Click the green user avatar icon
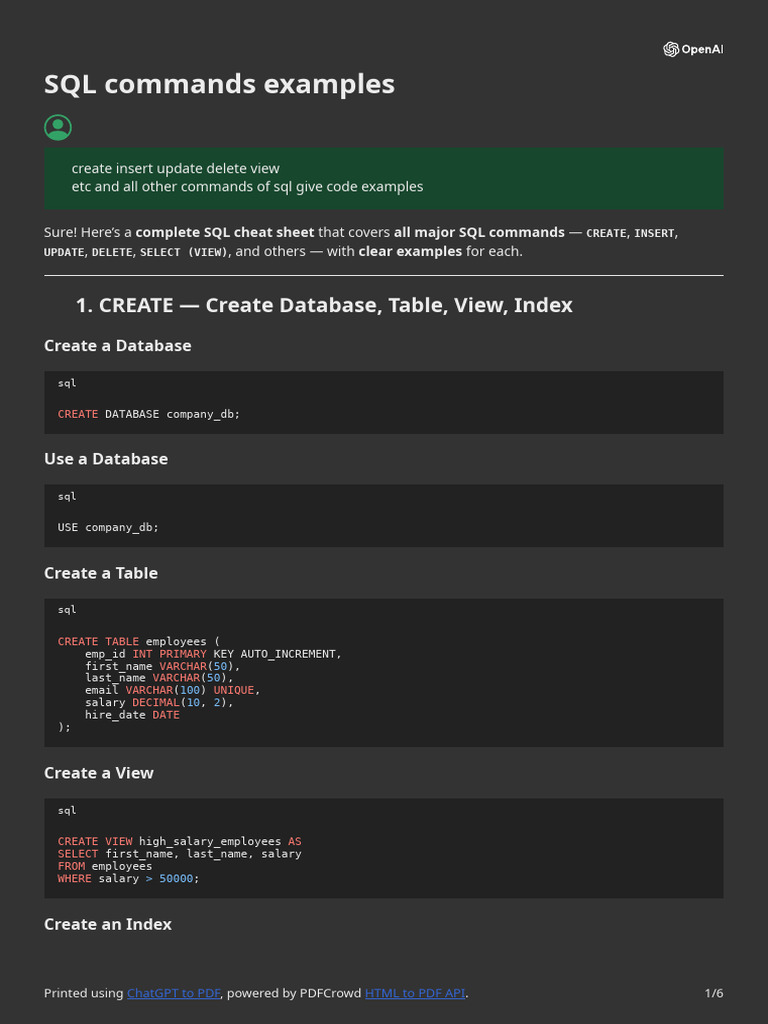The height and width of the screenshot is (1024, 768). click(x=57, y=127)
